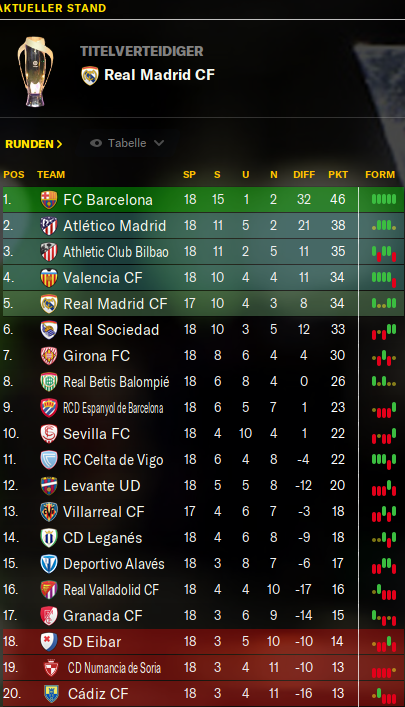Screen dimensions: 405x707
Task: Sort table by PKT column header
Action: click(x=338, y=174)
